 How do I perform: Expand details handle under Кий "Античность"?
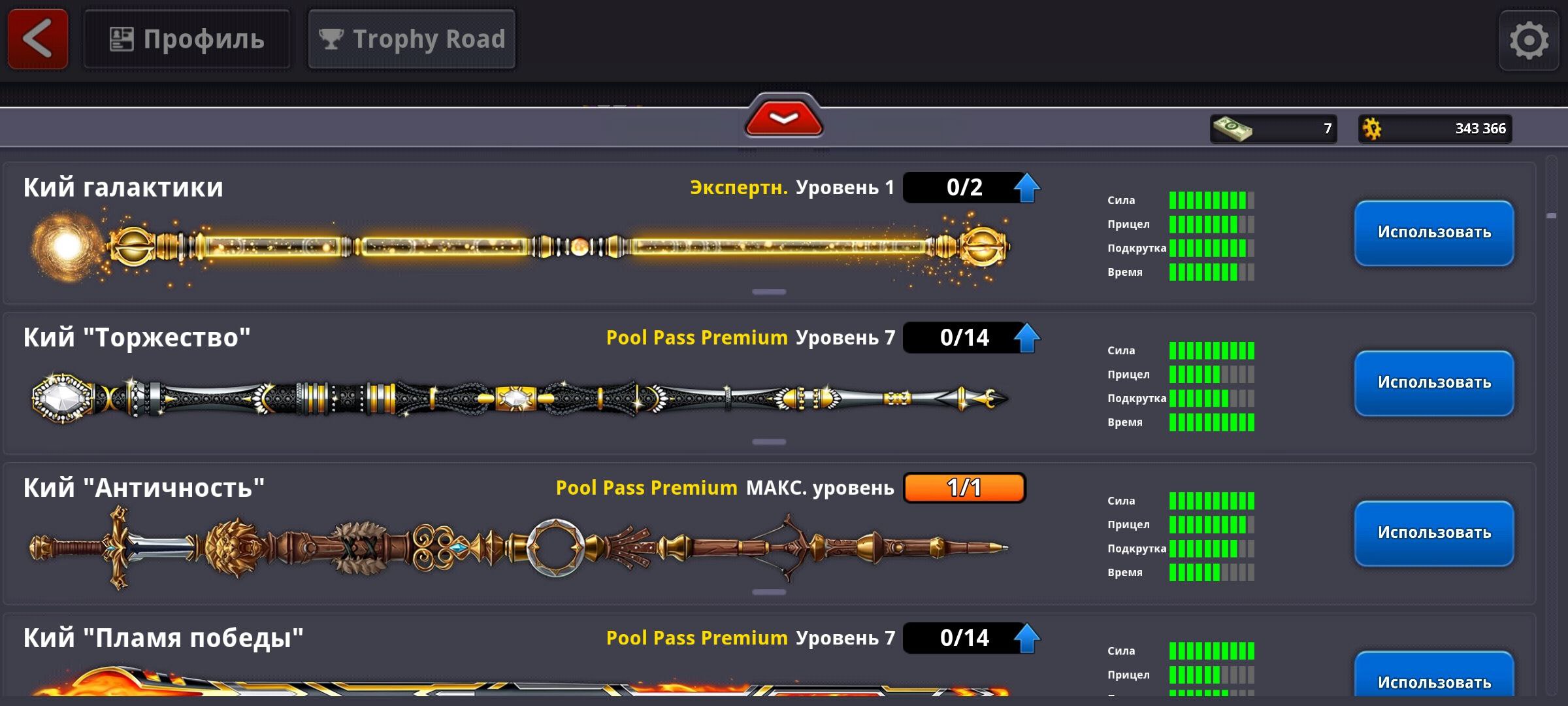click(x=769, y=592)
